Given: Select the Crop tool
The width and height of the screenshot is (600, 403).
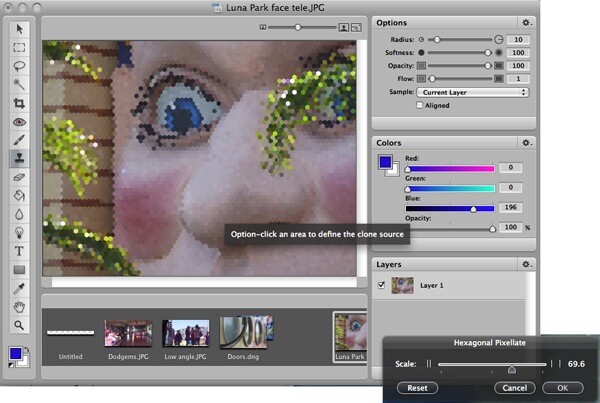Looking at the screenshot, I should [x=19, y=103].
